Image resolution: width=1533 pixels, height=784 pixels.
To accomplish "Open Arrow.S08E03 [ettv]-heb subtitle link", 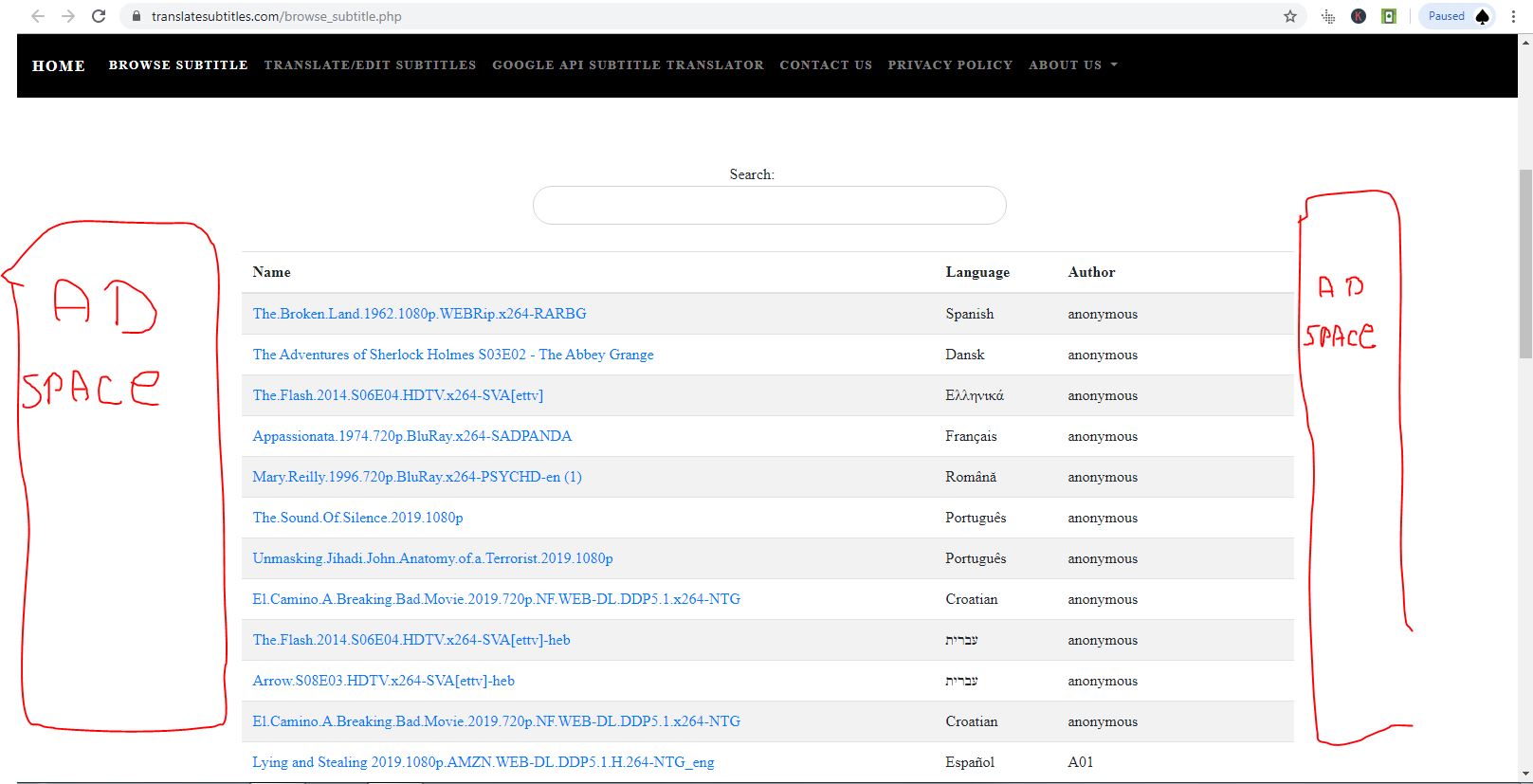I will [384, 681].
